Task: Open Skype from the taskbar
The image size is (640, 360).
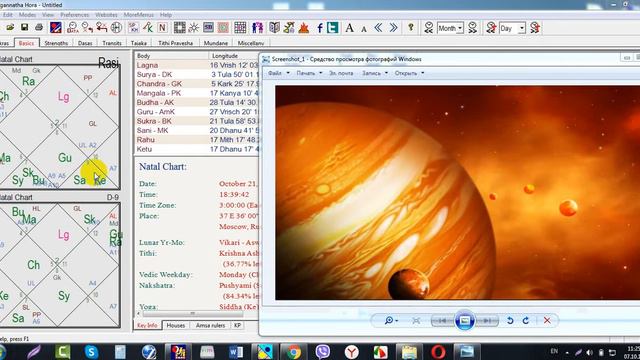Action: tap(91, 352)
